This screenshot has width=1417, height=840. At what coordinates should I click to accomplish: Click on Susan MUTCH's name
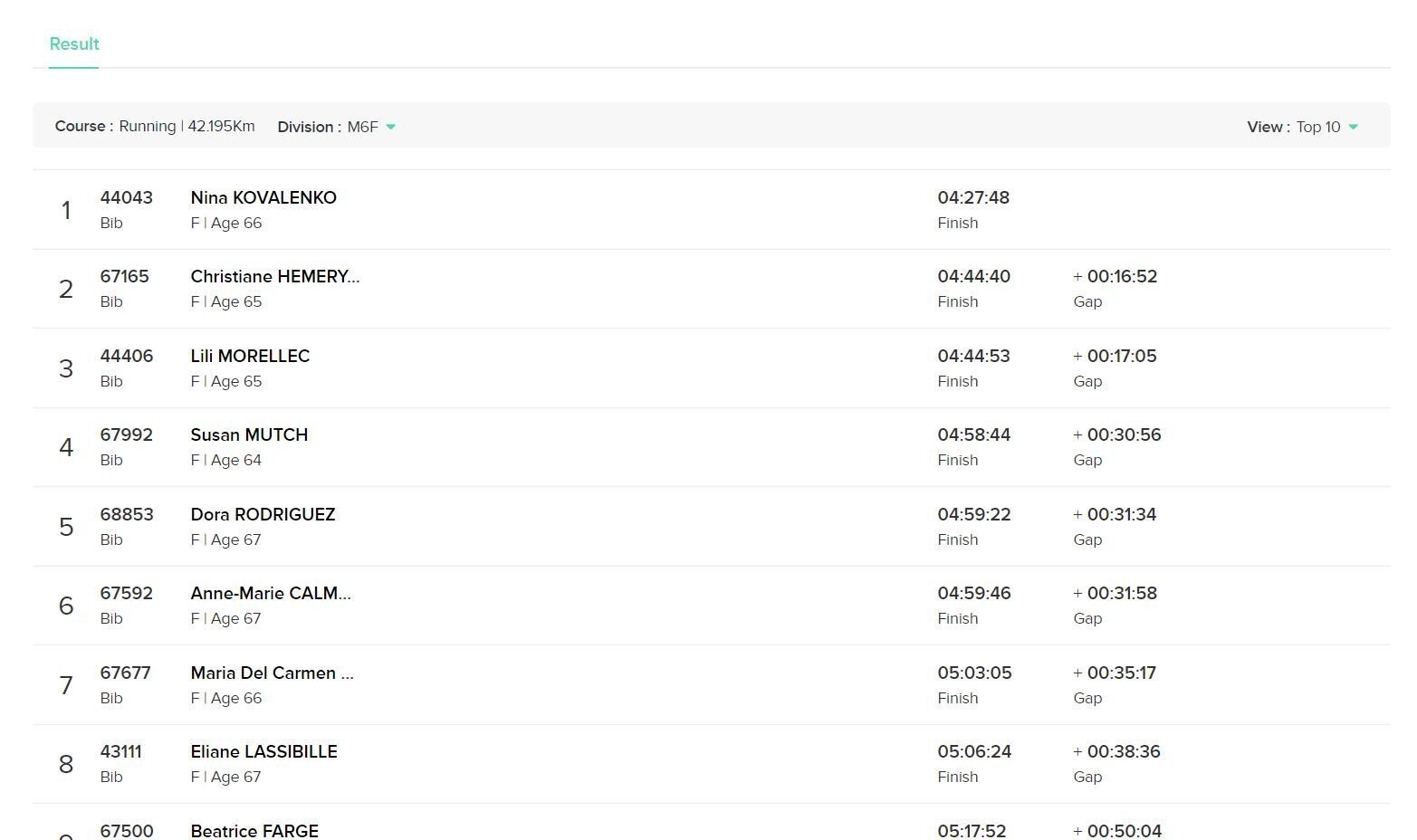[x=249, y=435]
